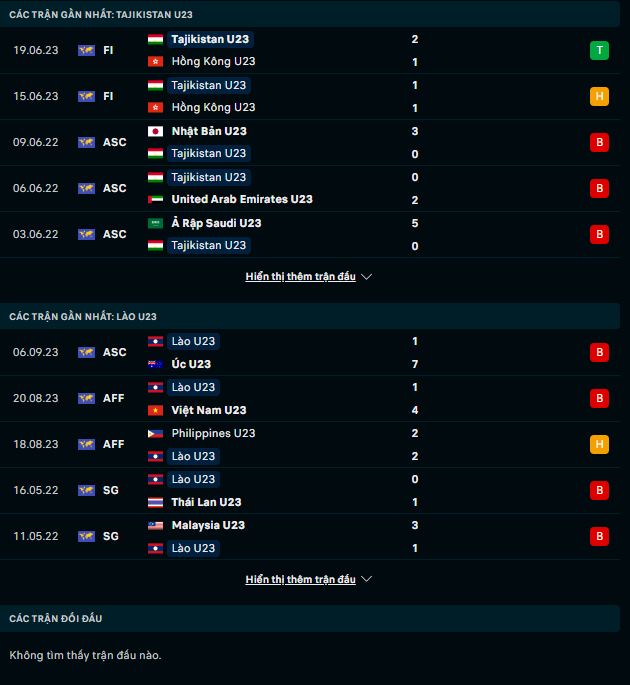Viewport: 630px width, 685px height.
Task: Expand more Lào U23 matches chevron
Action: click(x=366, y=580)
